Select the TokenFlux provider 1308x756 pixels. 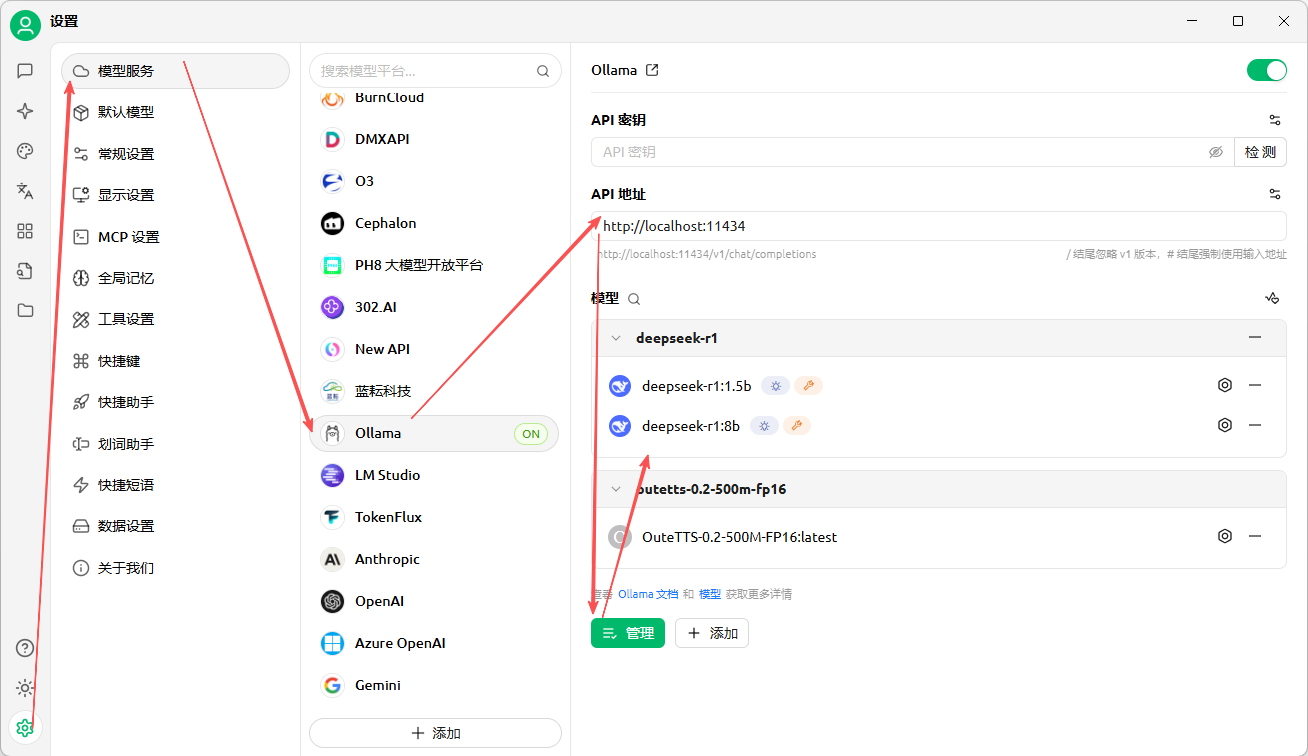[x=435, y=517]
